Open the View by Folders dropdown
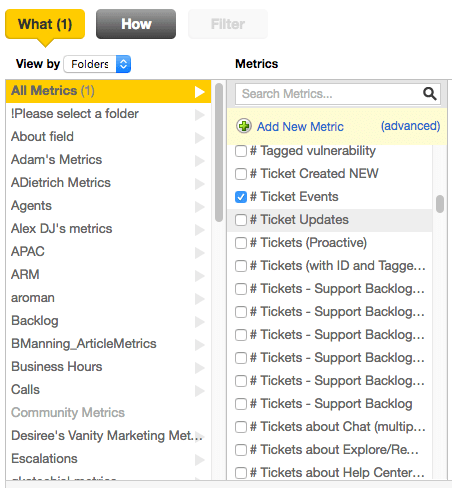Screen dimensions: 452x488 [x=97, y=64]
